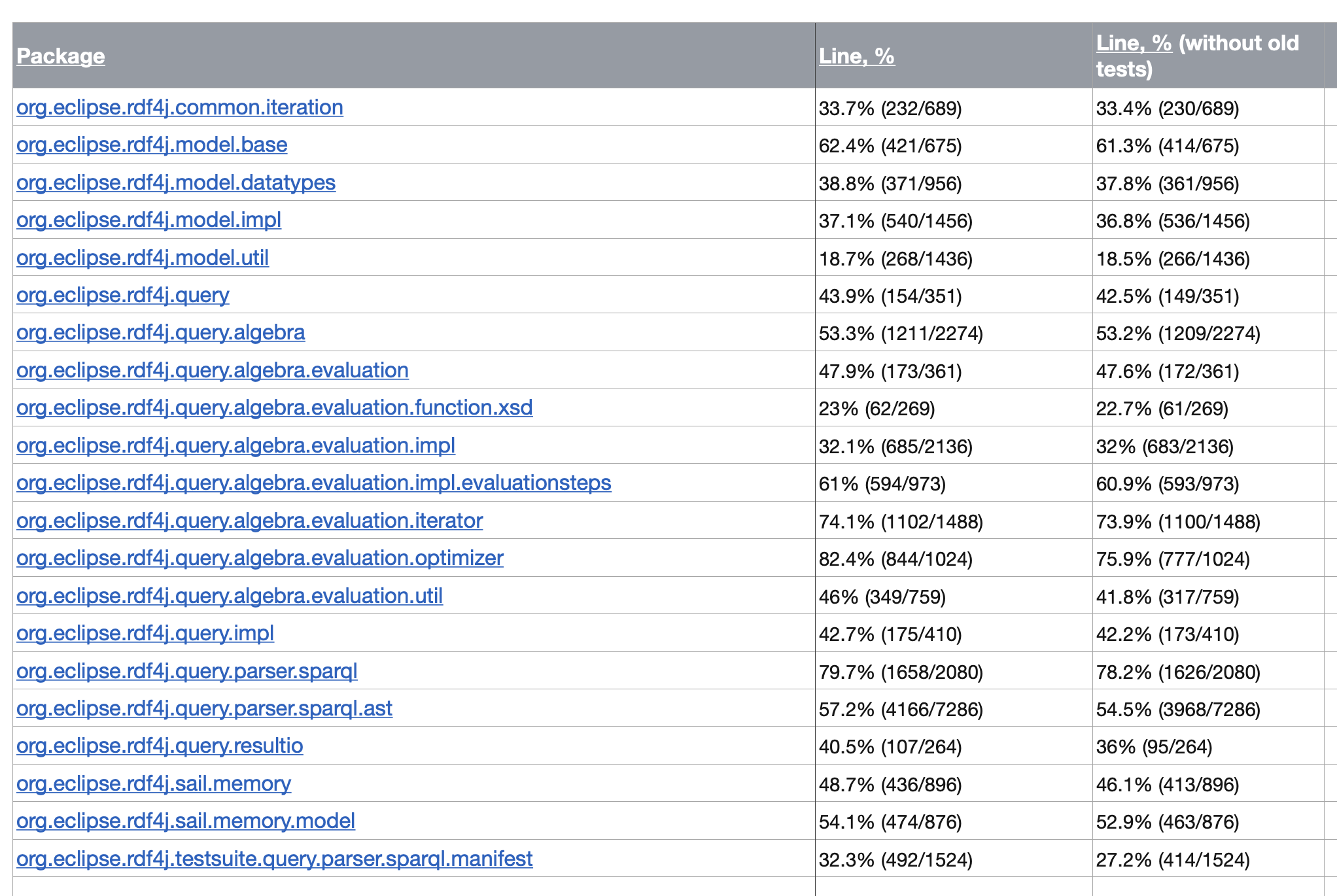Open org.eclipse.rdf4j.common.iteration package link
The image size is (1337, 896).
point(179,107)
